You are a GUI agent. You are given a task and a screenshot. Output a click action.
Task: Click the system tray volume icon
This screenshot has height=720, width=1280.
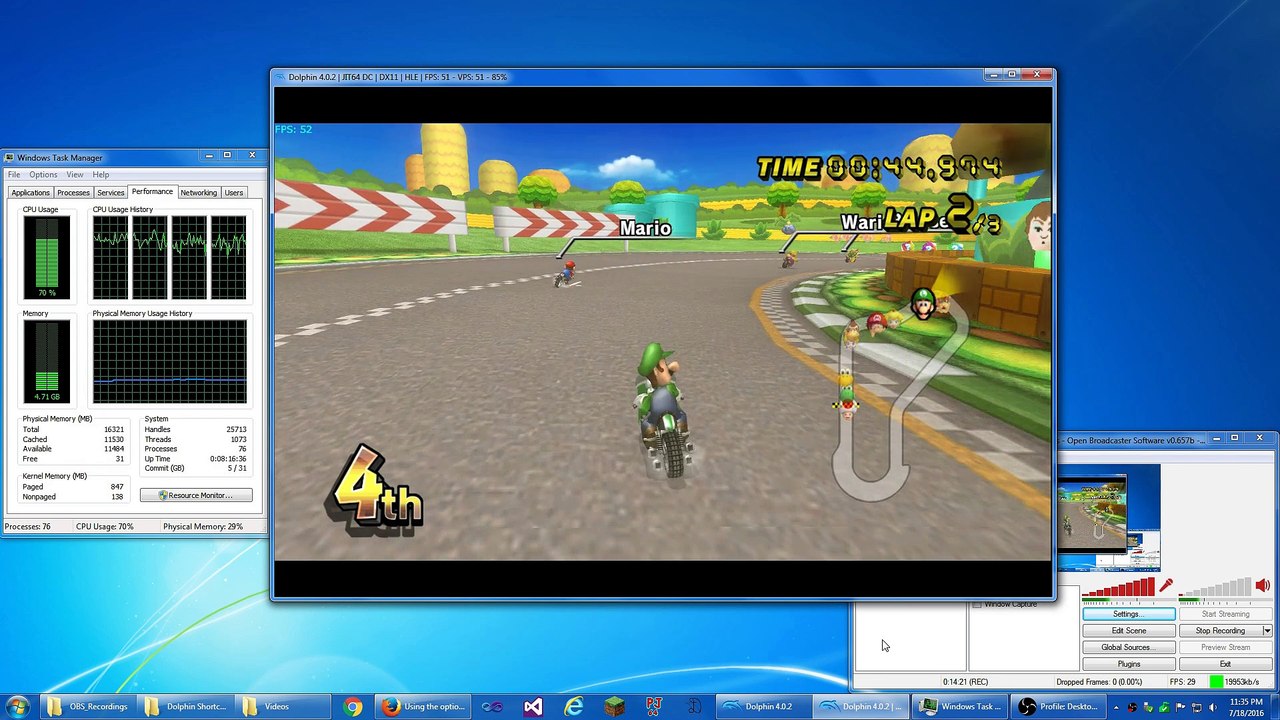pos(1213,708)
